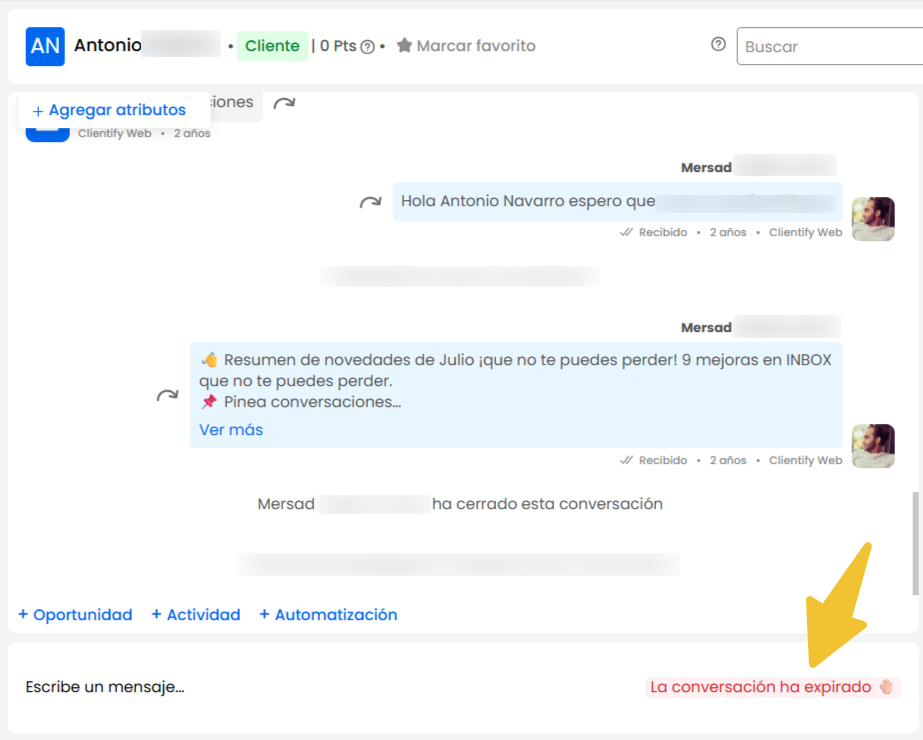The image size is (923, 740).
Task: Add a new attribute with Agregar atributos
Action: tap(109, 110)
